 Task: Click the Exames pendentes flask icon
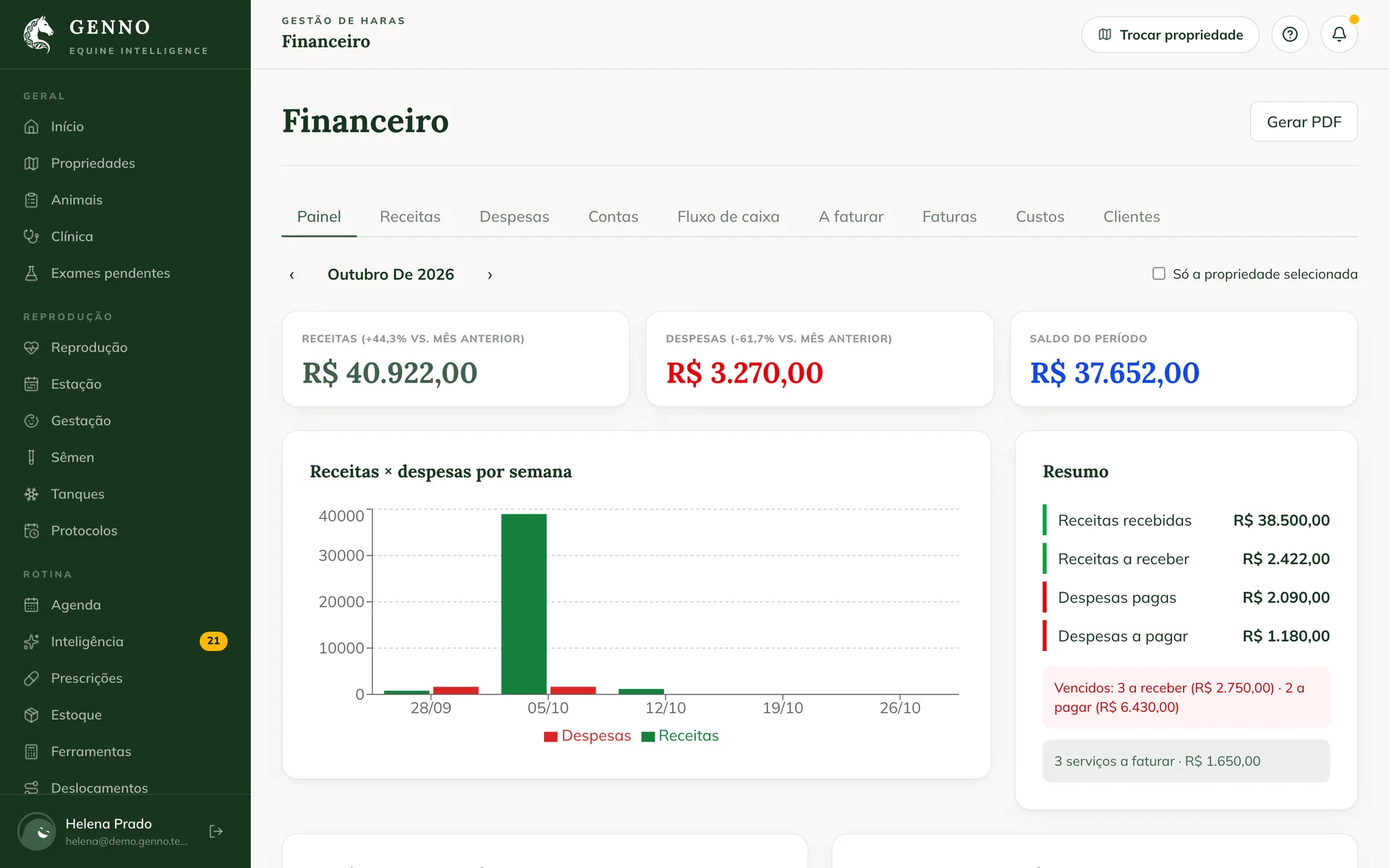click(31, 273)
